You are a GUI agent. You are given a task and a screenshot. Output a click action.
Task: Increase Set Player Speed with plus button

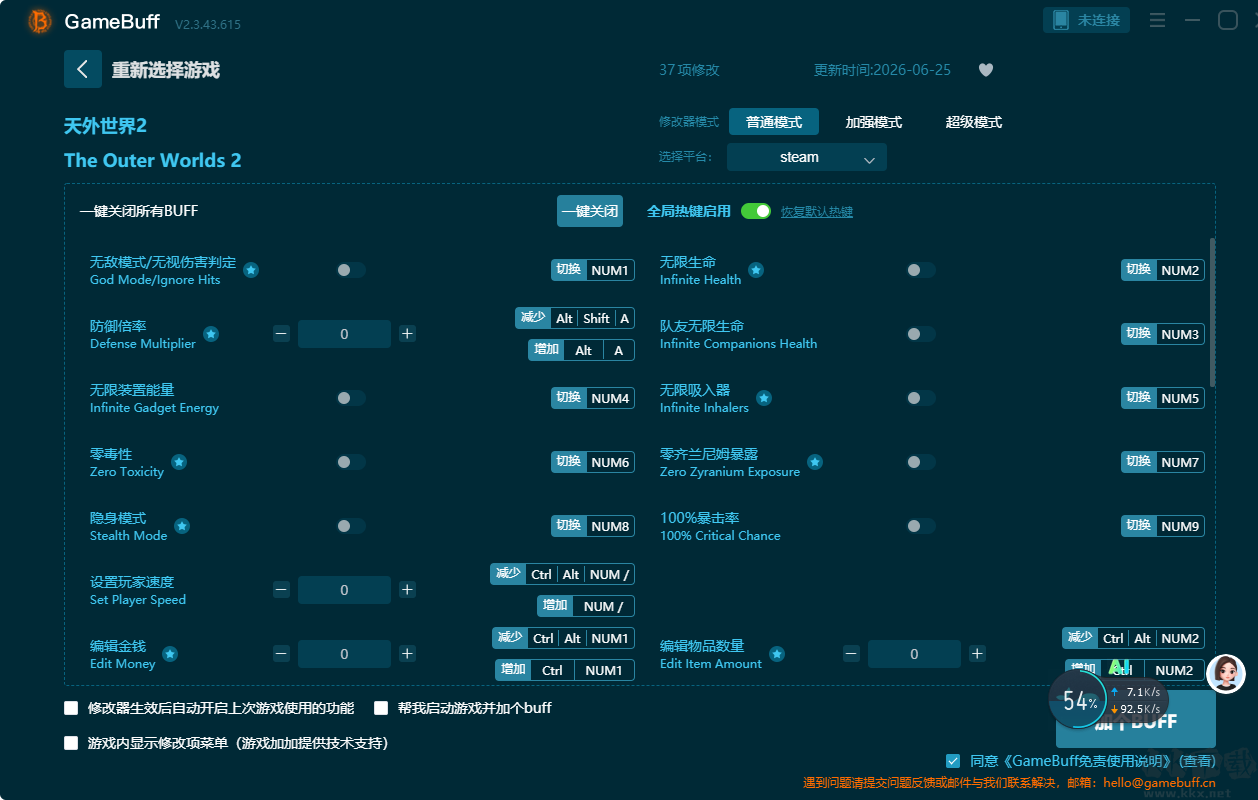click(x=407, y=590)
